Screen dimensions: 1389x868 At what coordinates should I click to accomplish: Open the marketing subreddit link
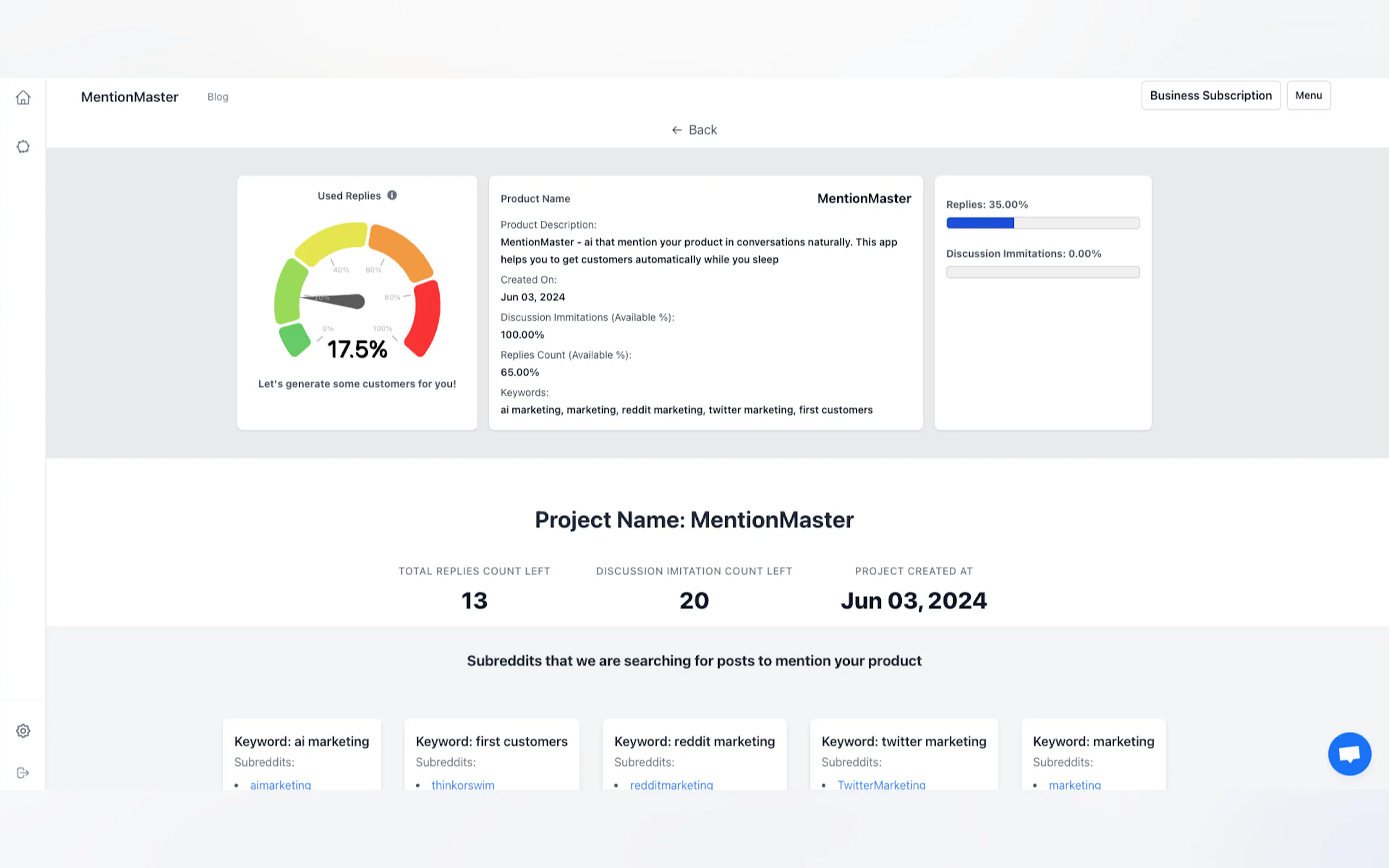[x=1075, y=784]
